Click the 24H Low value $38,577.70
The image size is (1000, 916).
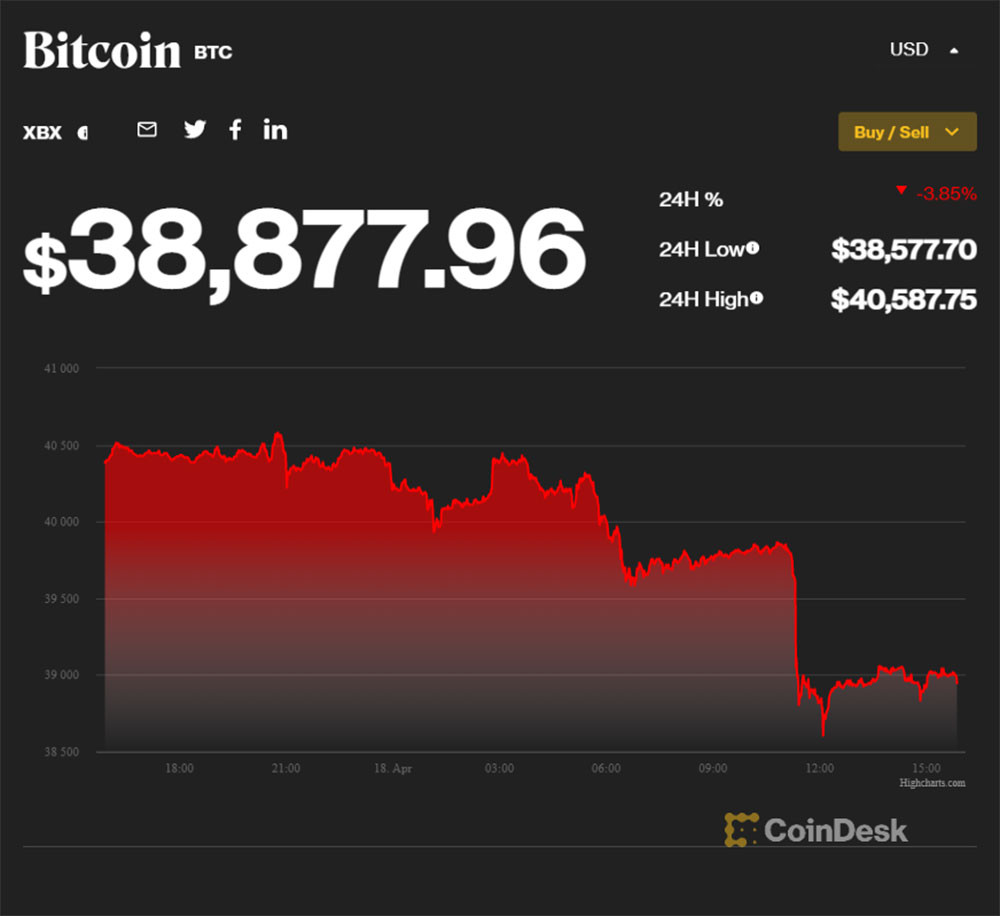coord(903,249)
